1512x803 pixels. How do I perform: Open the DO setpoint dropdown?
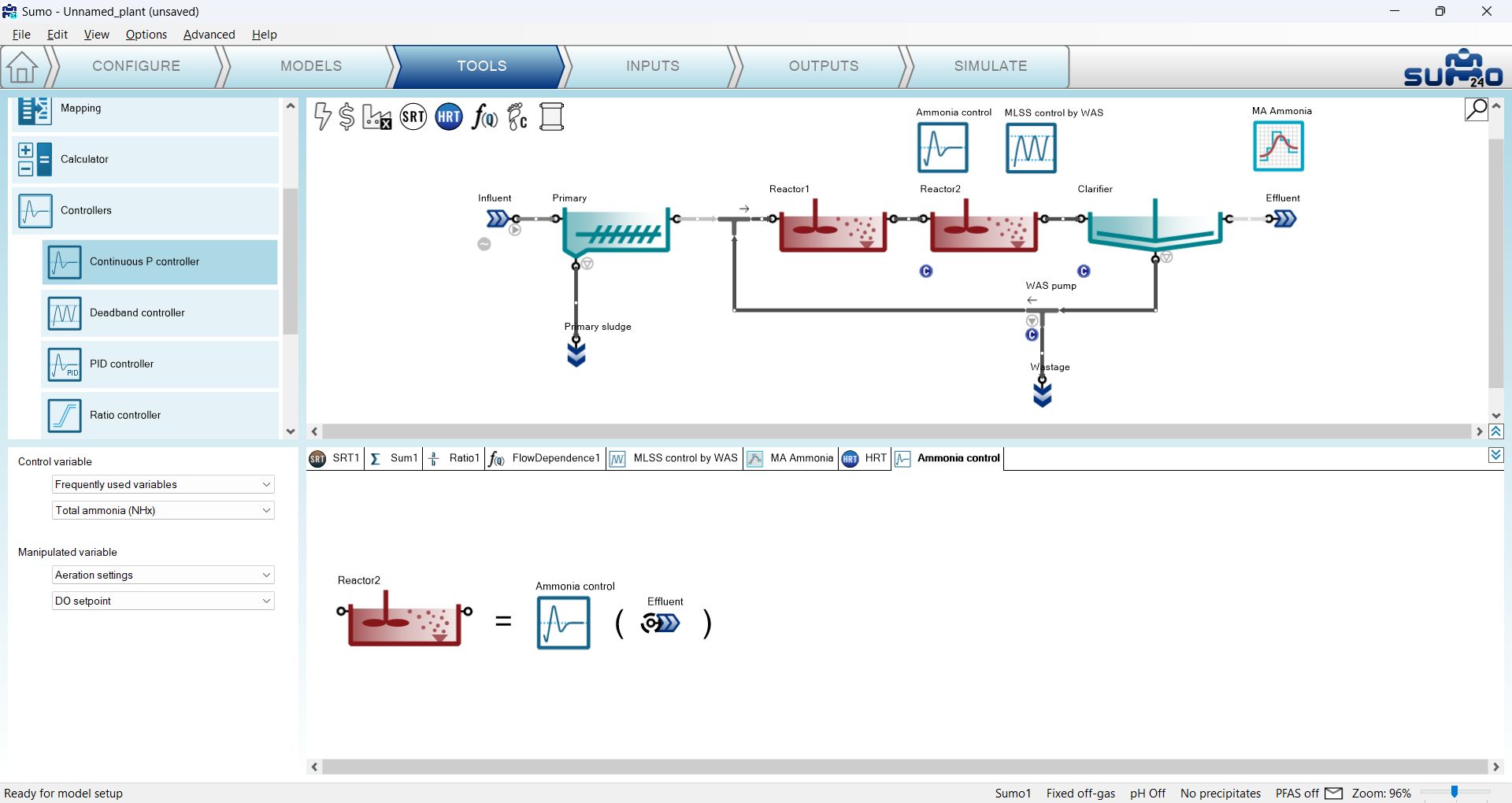pos(163,601)
